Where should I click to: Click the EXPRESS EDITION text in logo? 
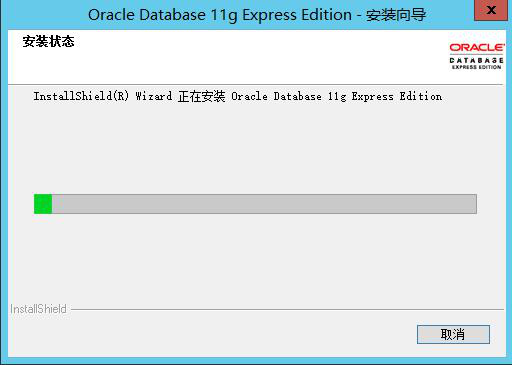tap(476, 67)
